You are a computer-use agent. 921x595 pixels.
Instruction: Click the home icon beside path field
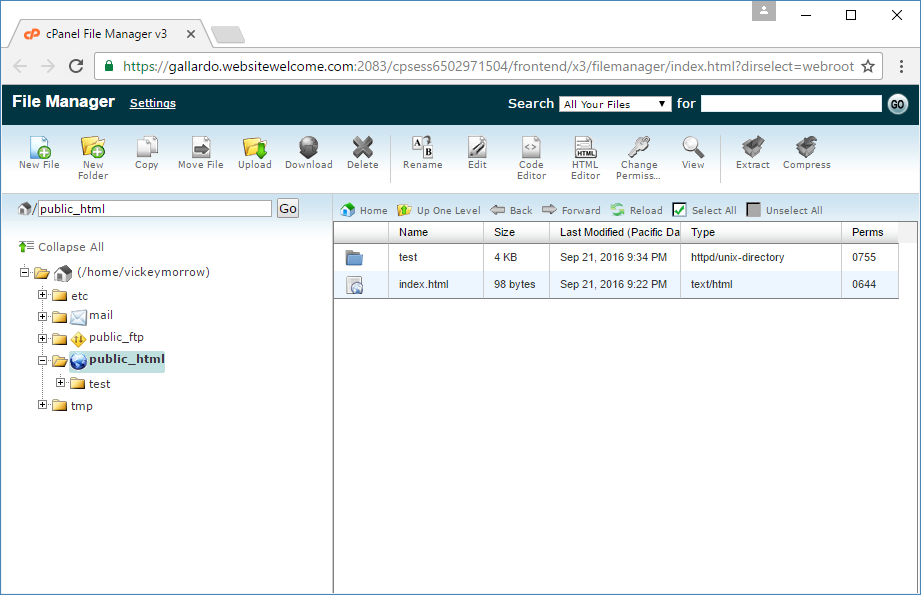point(25,209)
